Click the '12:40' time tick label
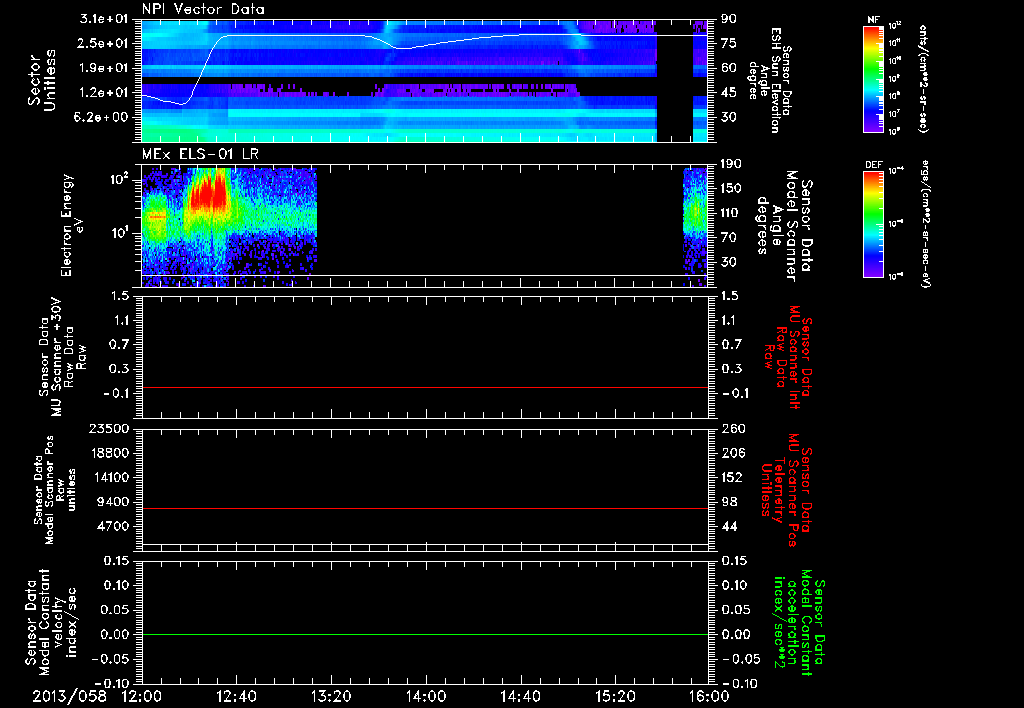 [236, 696]
